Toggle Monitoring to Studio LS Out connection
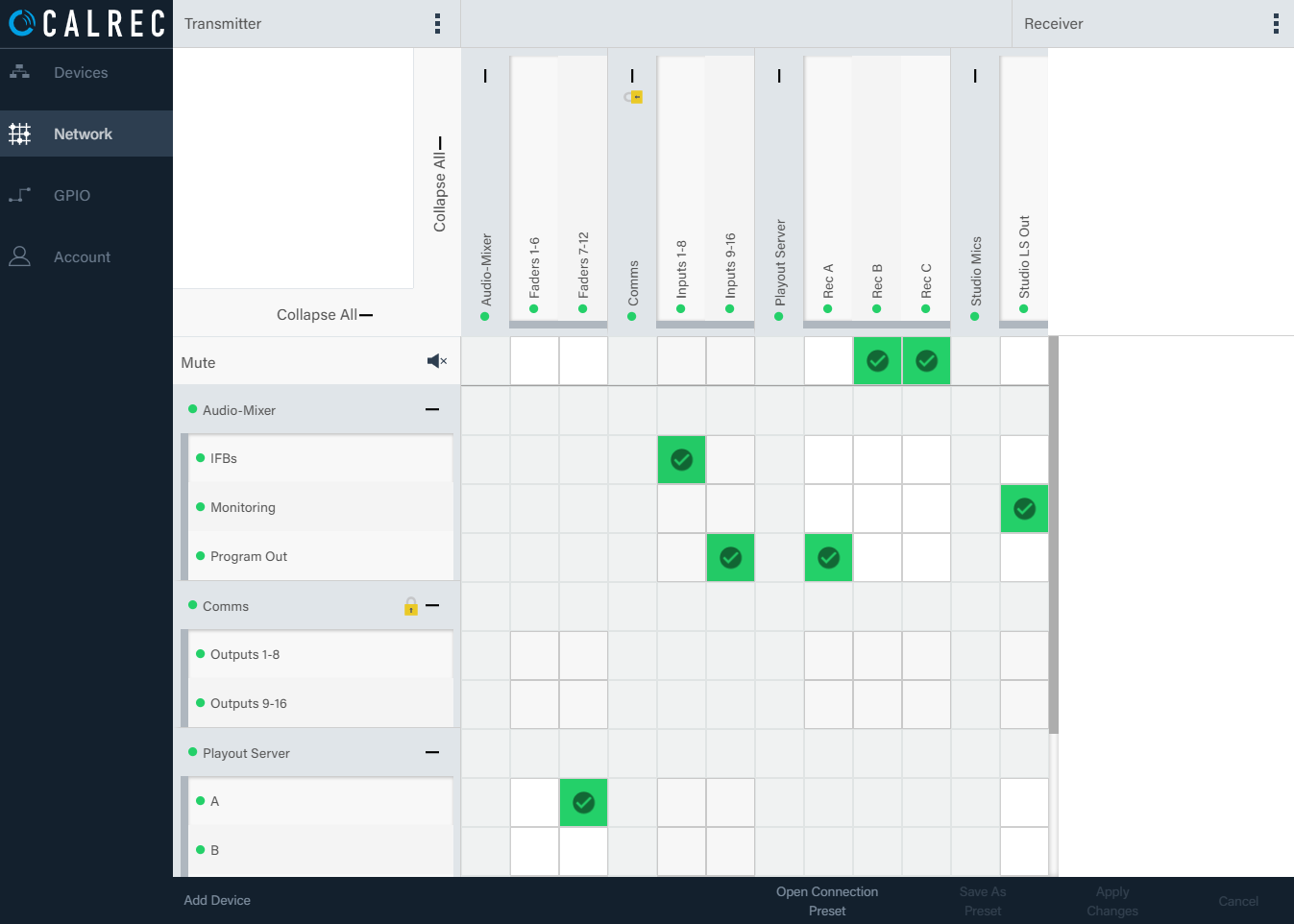 coord(1024,509)
